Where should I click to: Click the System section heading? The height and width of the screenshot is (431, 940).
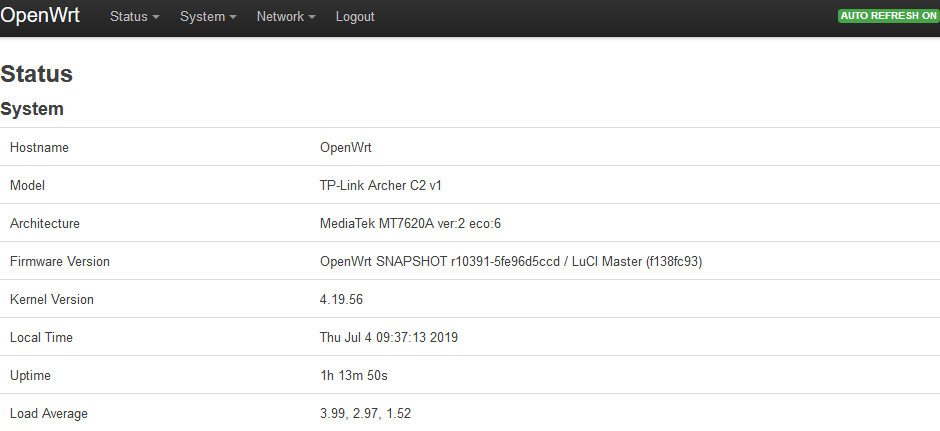[32, 109]
